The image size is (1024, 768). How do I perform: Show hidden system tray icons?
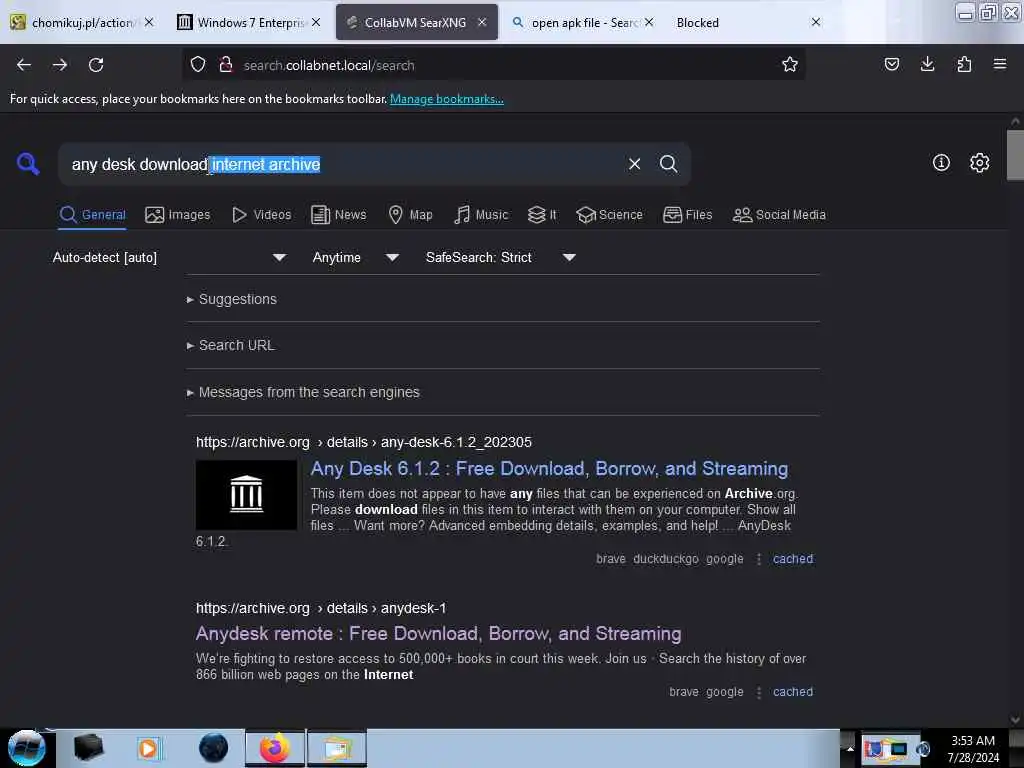coord(850,748)
